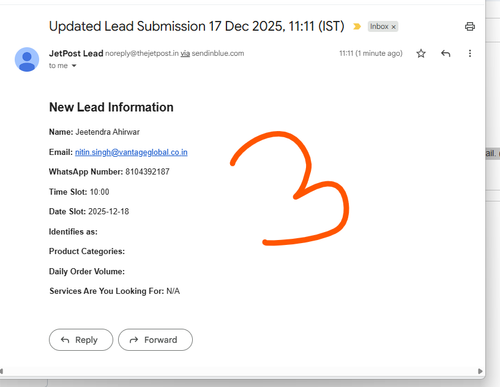Click Date Slot value 2025-12-18
Viewport: 500px width, 387px height.
tap(108, 212)
